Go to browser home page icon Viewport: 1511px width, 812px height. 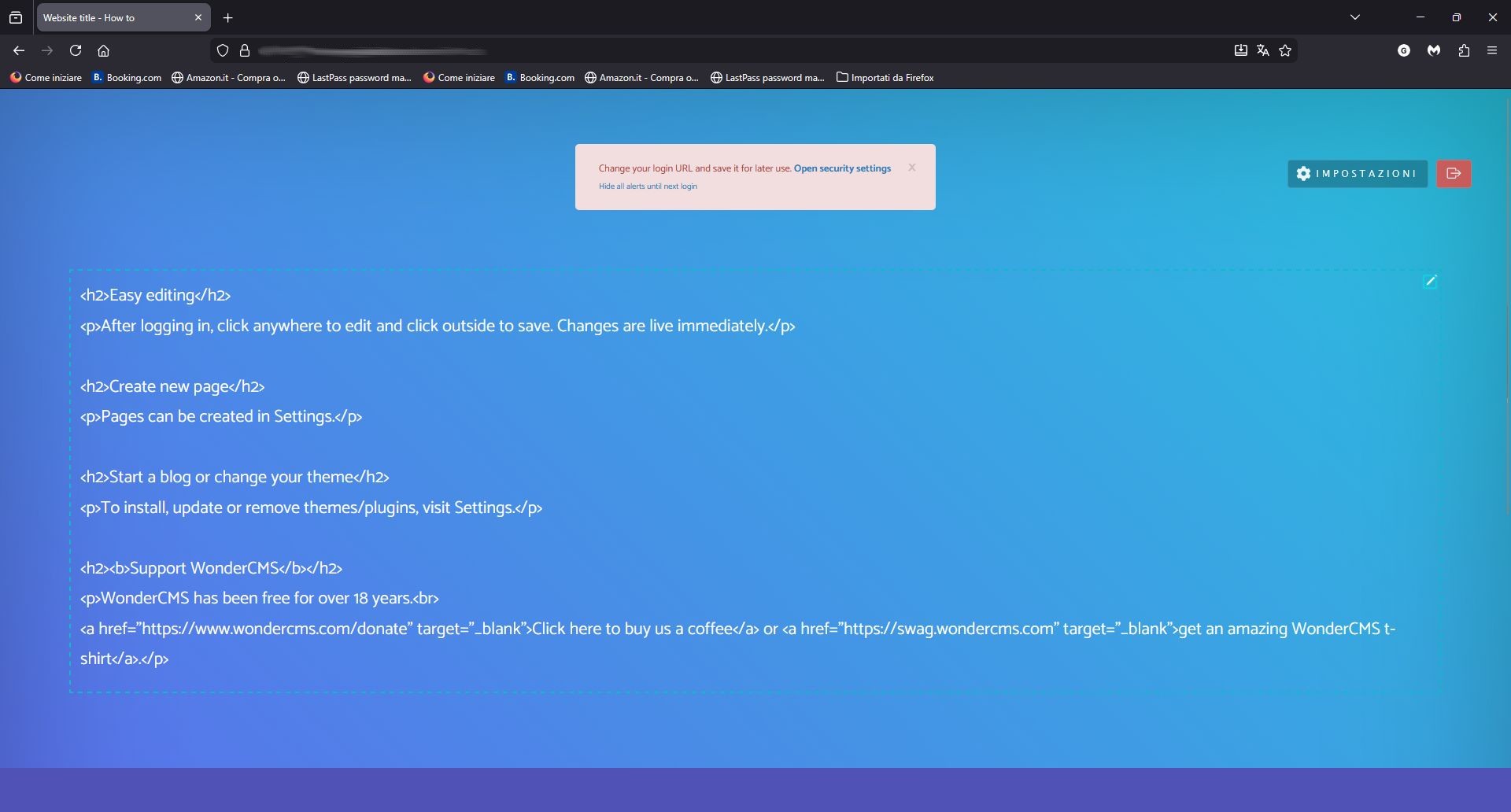103,50
